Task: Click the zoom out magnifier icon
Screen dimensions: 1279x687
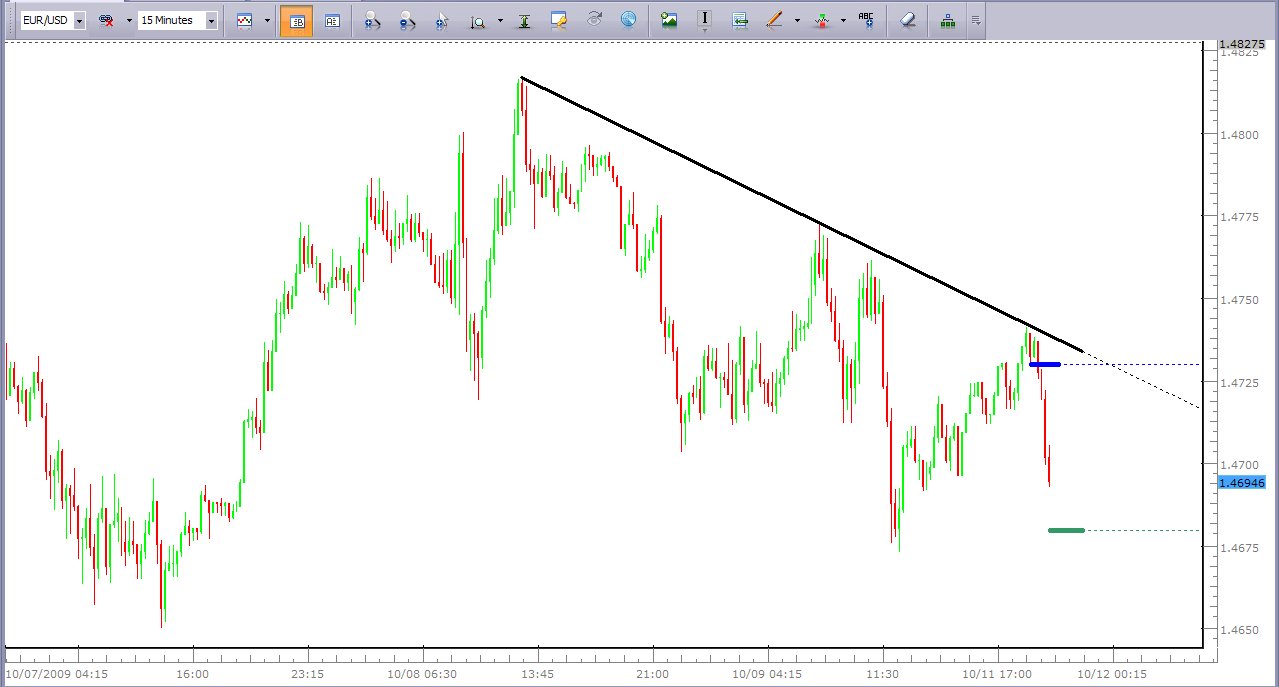Action: coord(407,20)
